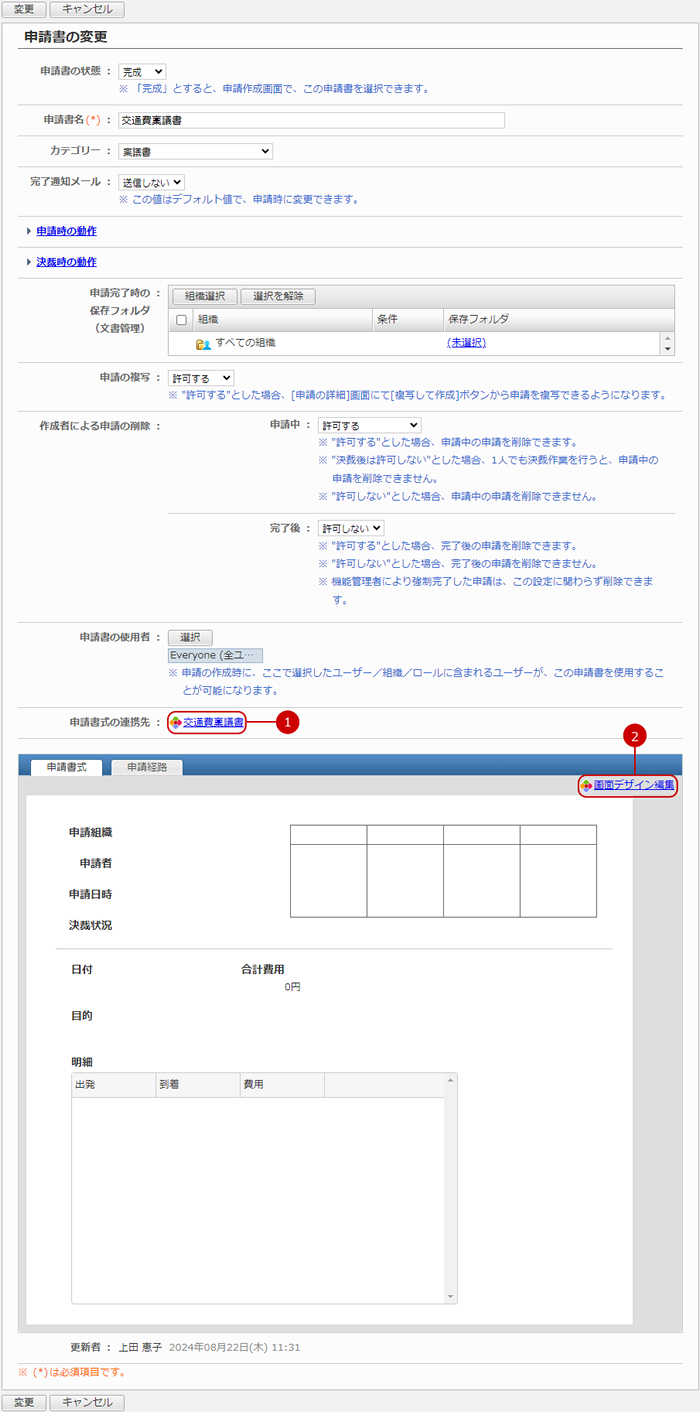
Task: Click the folder list scrollbar down arrow
Action: tap(668, 349)
